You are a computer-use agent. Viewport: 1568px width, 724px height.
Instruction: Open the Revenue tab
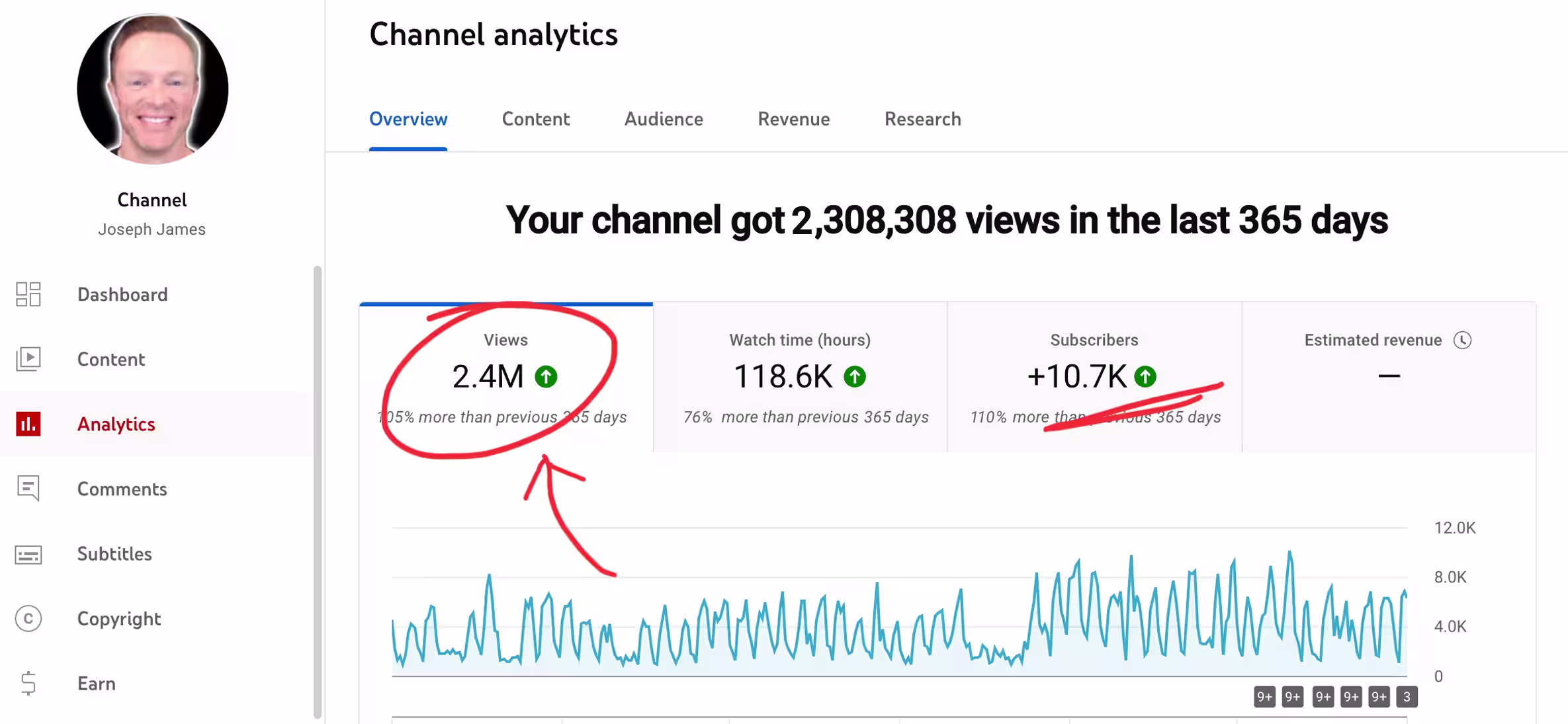793,119
